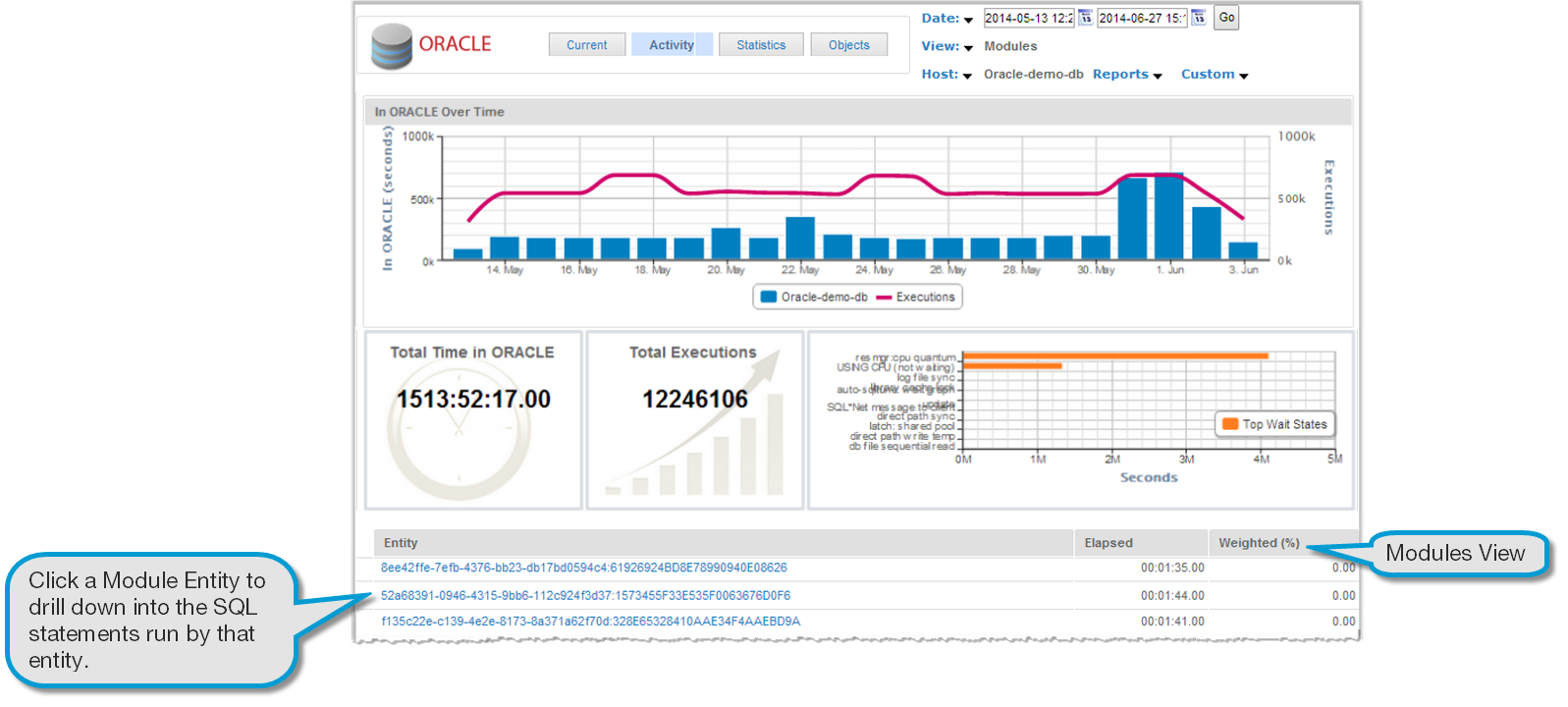Open the Objects tab
The image size is (1568, 707).
pos(849,45)
